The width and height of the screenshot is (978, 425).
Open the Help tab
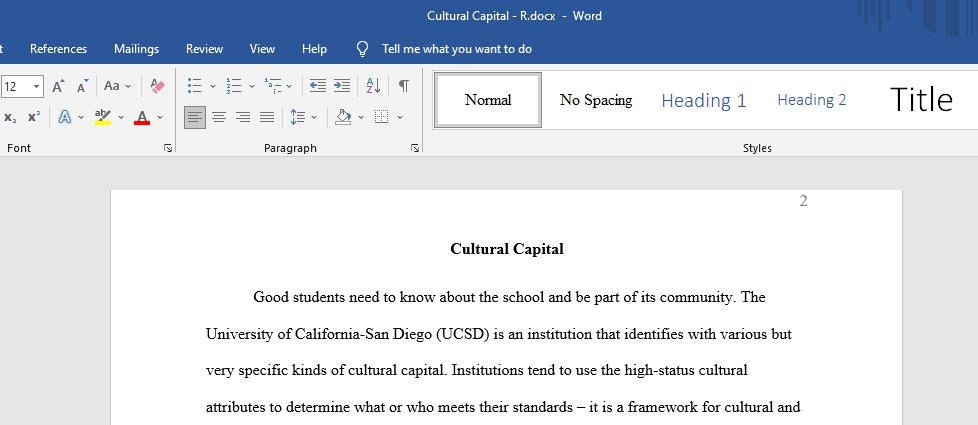314,49
